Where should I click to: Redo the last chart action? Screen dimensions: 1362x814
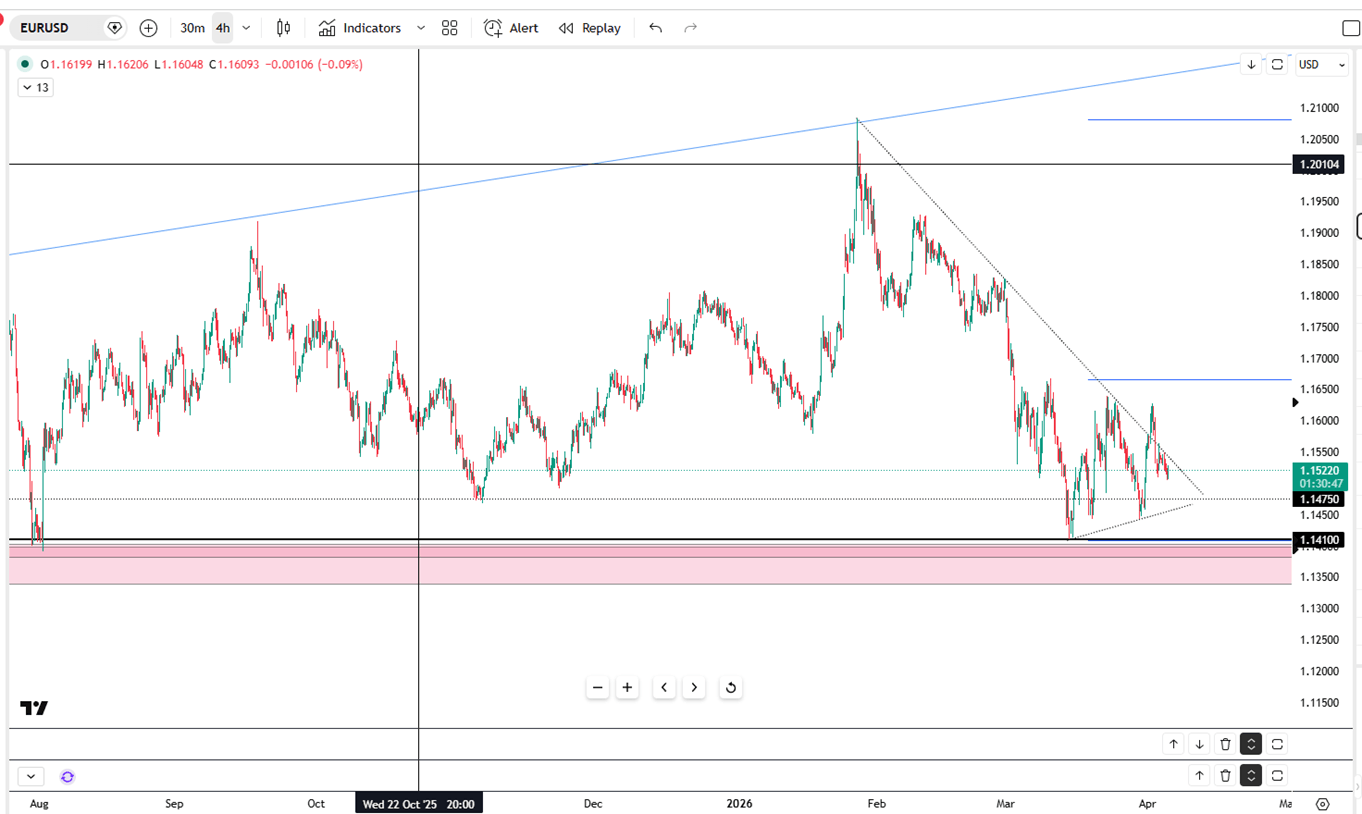pos(690,28)
